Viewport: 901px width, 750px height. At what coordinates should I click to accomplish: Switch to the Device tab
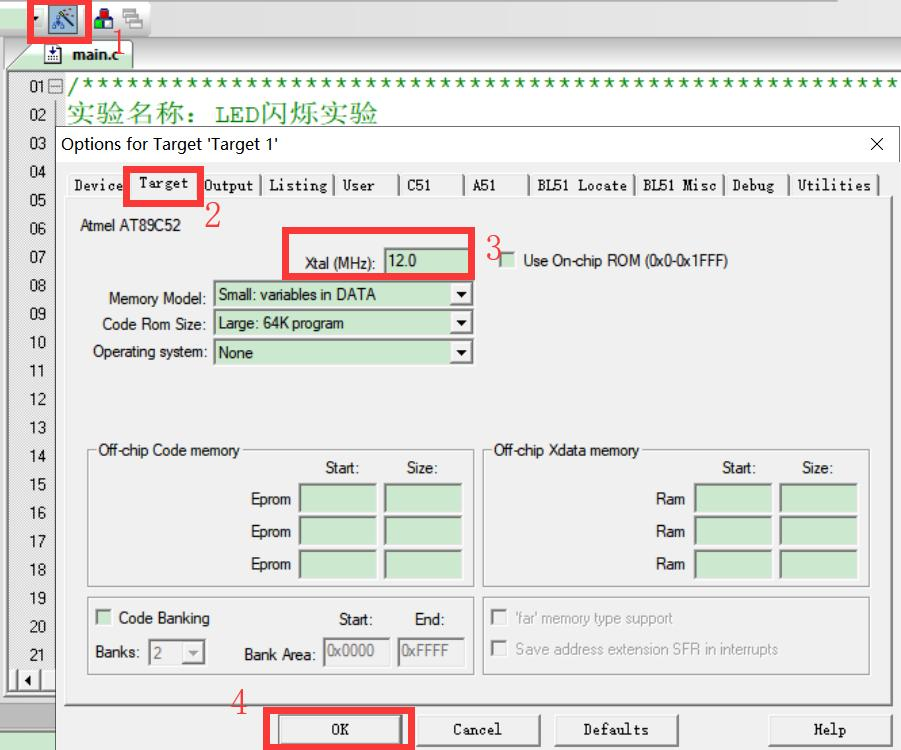tap(98, 185)
